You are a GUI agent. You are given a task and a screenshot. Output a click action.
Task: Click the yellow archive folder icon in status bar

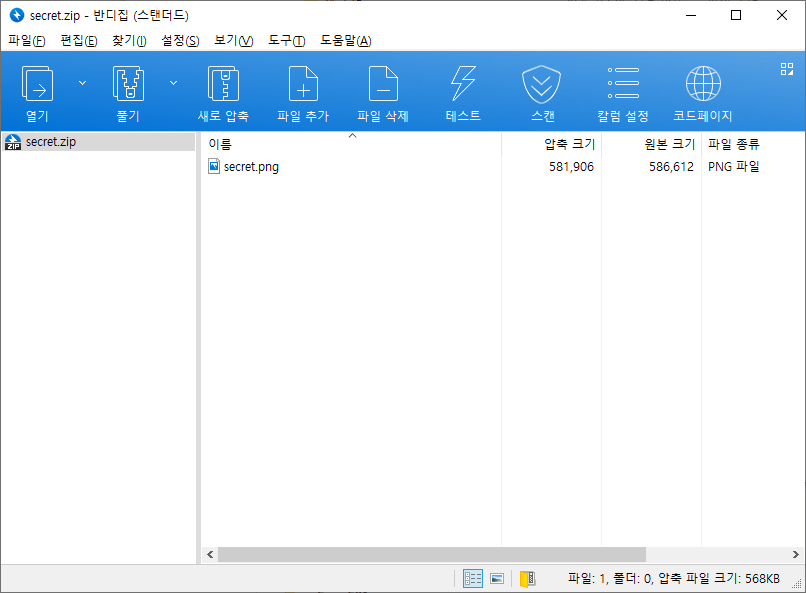point(527,578)
